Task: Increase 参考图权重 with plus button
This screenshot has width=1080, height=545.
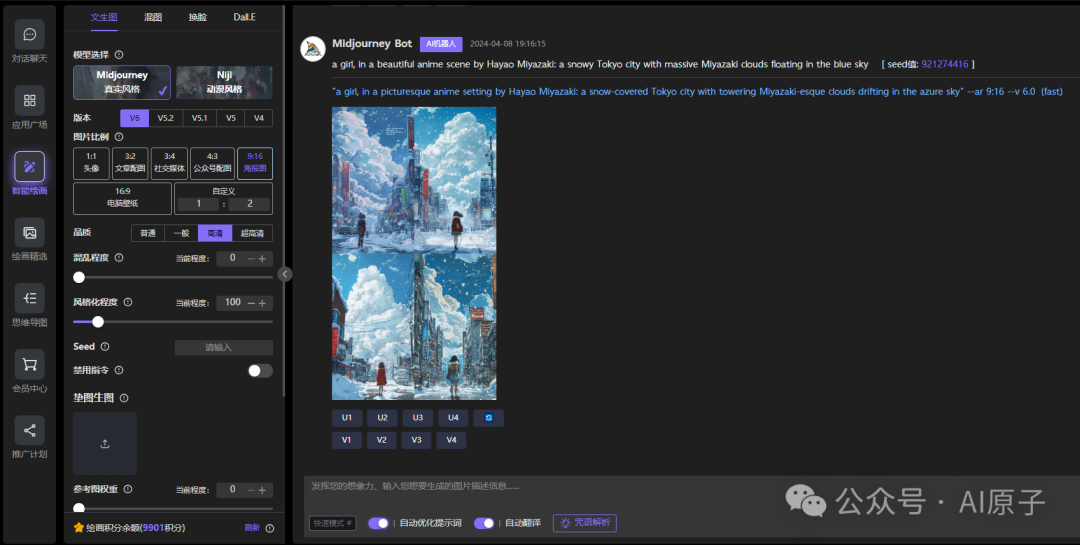Action: pos(262,490)
